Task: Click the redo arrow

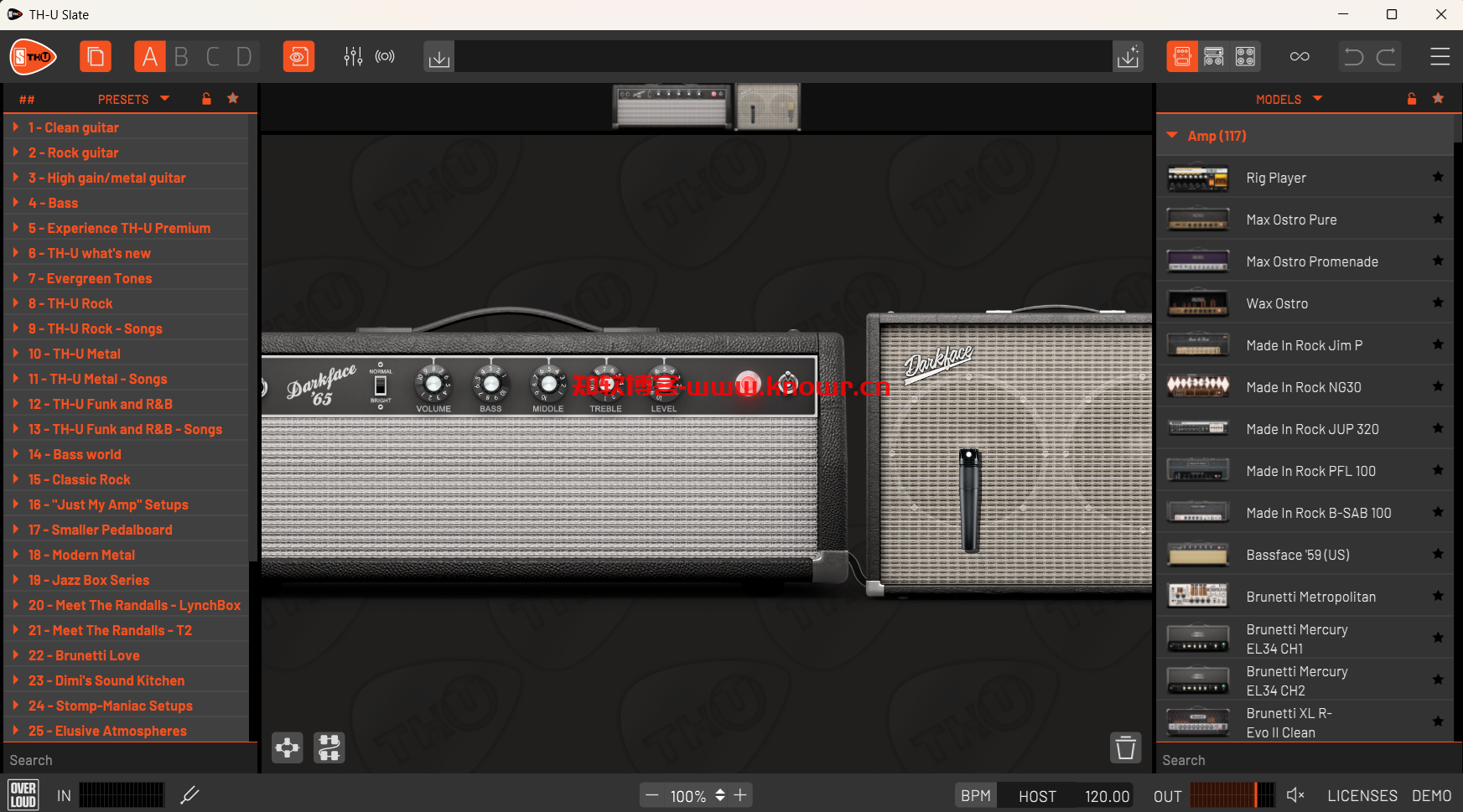Action: pyautogui.click(x=1387, y=57)
